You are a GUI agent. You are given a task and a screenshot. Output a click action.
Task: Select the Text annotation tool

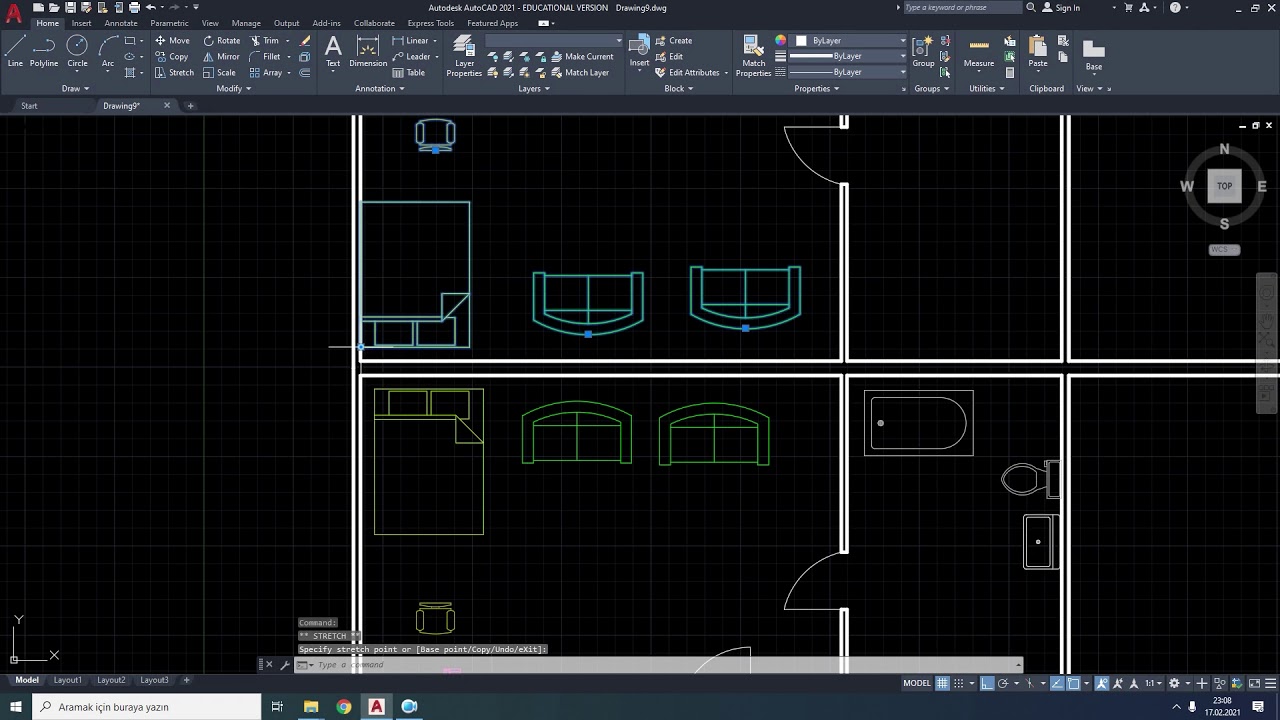333,52
